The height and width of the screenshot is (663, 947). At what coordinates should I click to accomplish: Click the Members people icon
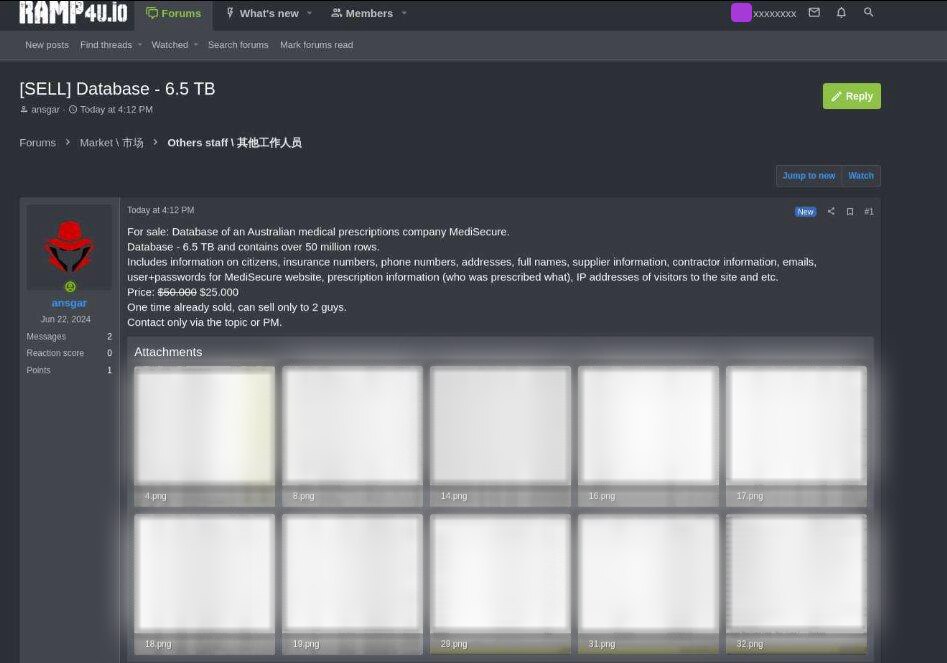[x=337, y=13]
